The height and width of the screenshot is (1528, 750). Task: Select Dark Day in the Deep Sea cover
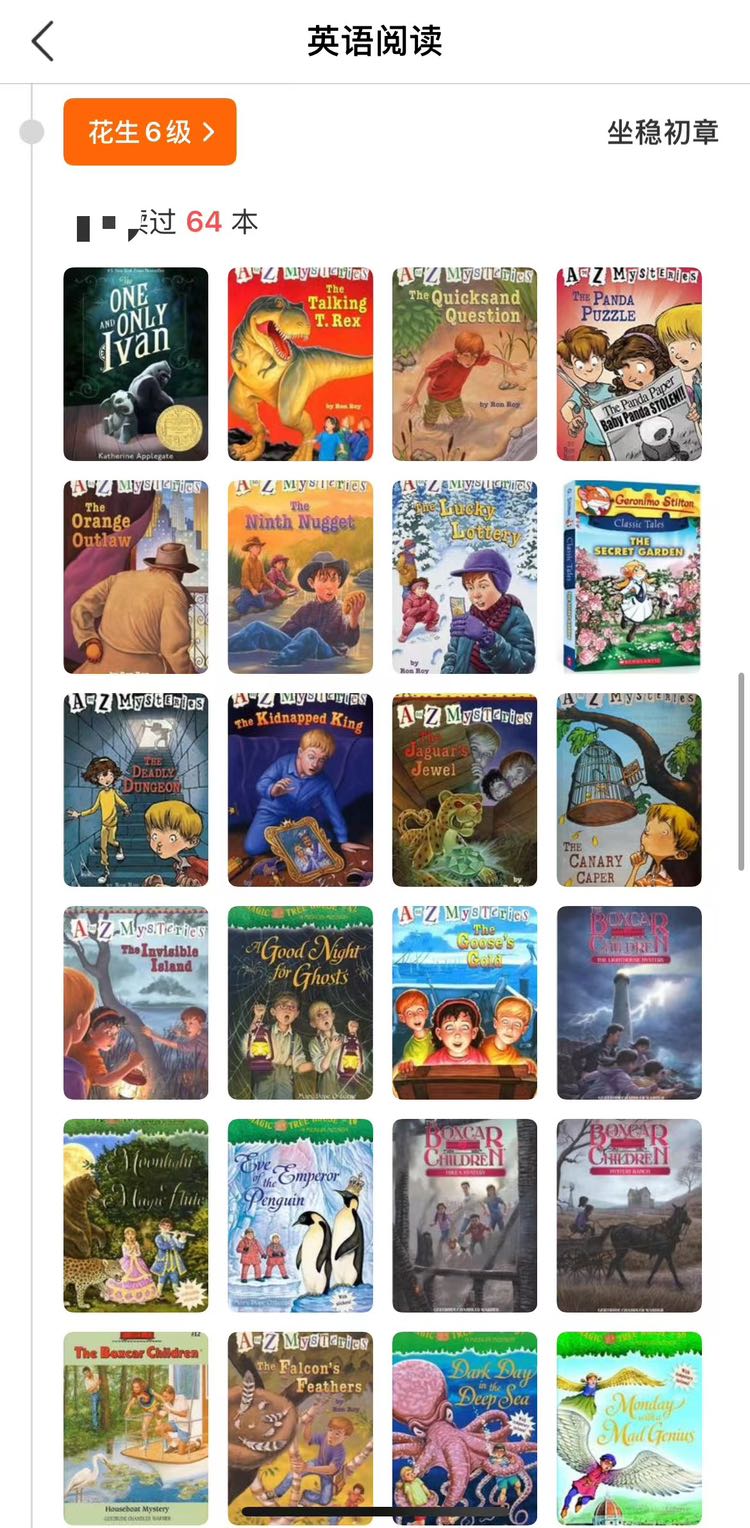click(465, 1429)
